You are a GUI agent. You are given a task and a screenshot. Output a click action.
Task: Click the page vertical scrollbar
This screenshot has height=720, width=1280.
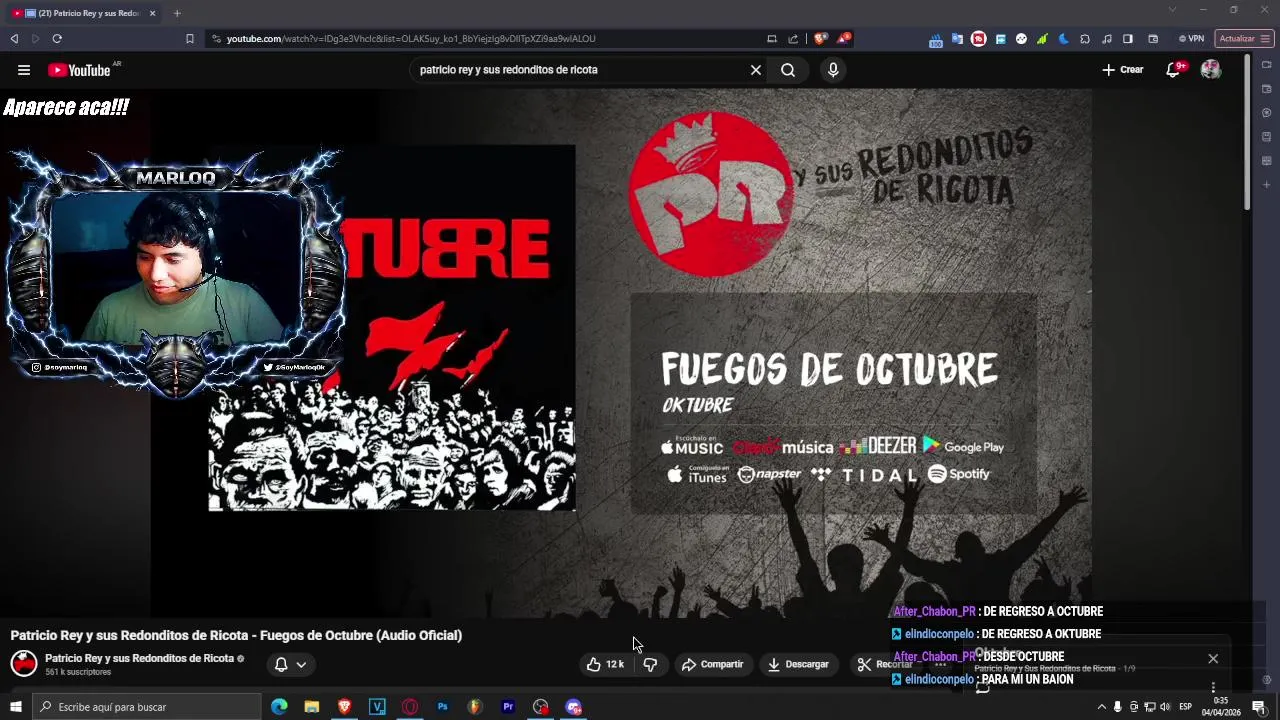point(1247,132)
